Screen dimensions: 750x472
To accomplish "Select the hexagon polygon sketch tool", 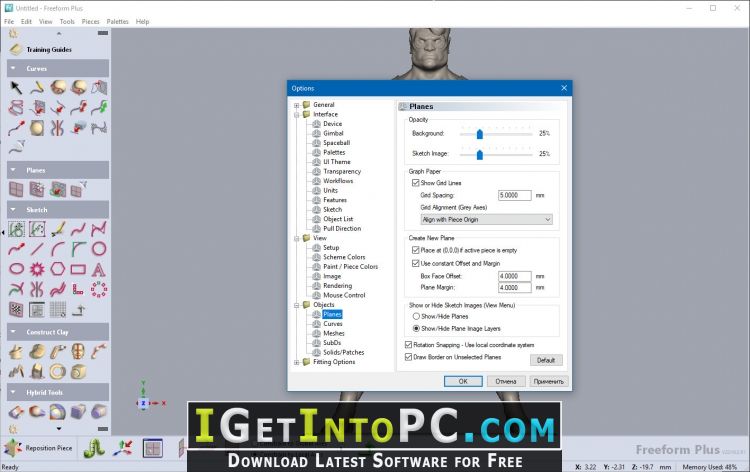I will (x=57, y=269).
